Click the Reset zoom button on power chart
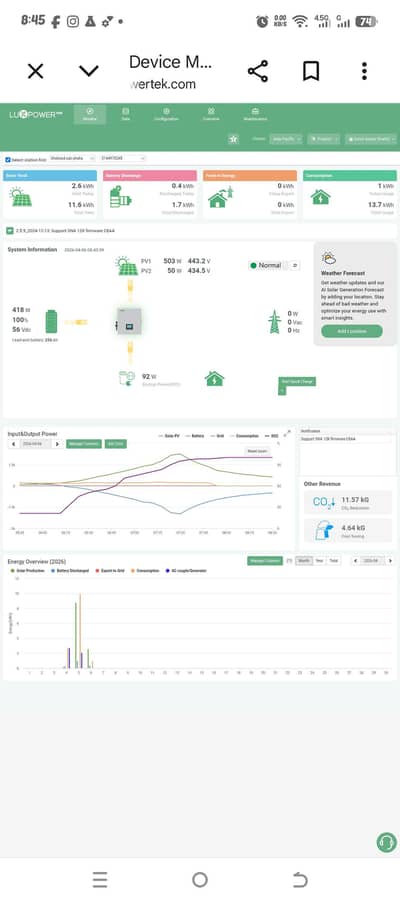This screenshot has width=400, height=902. pyautogui.click(x=257, y=452)
